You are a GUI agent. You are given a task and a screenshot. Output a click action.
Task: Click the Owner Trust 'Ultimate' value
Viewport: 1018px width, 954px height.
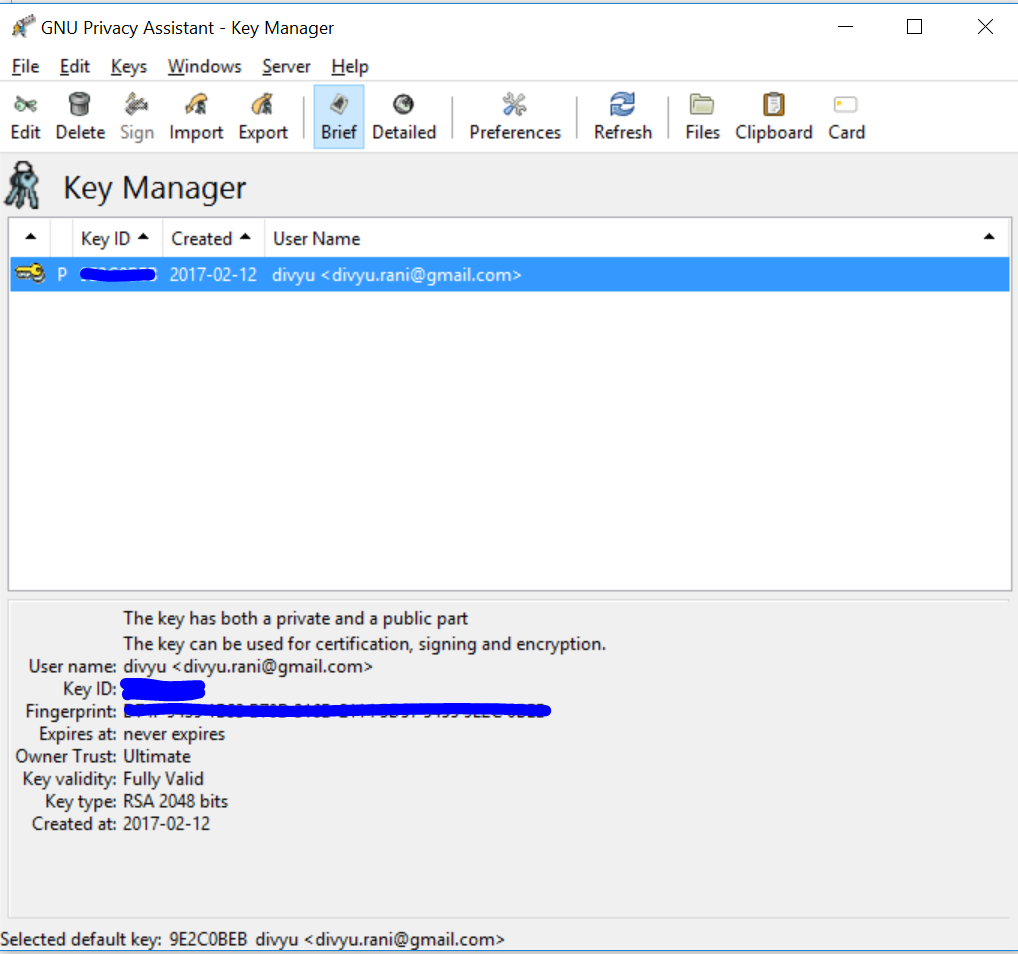157,756
